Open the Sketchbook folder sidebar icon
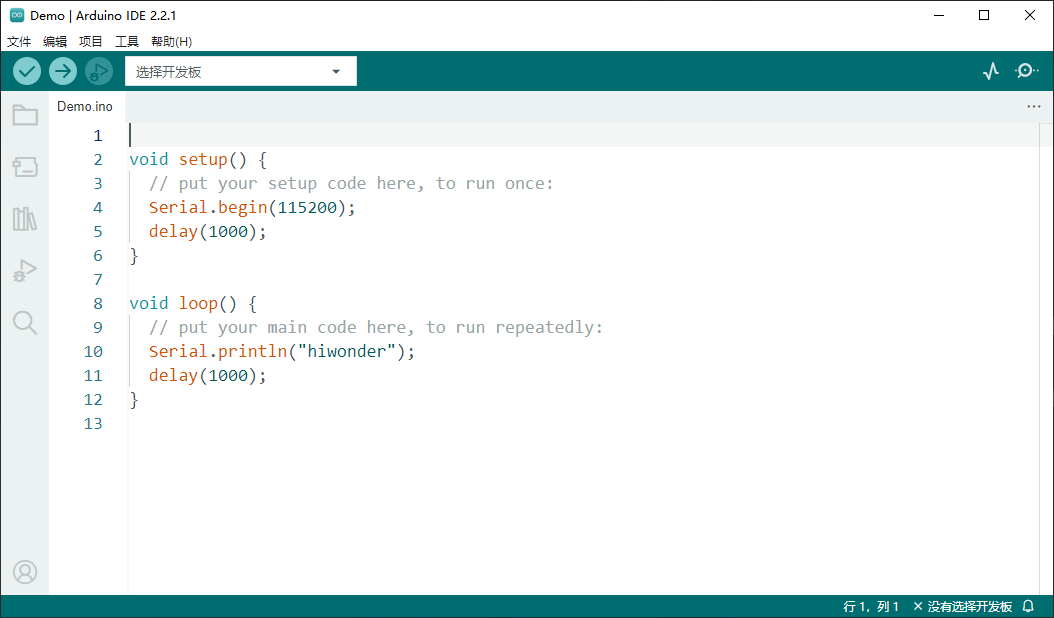The height and width of the screenshot is (618, 1054). click(25, 116)
